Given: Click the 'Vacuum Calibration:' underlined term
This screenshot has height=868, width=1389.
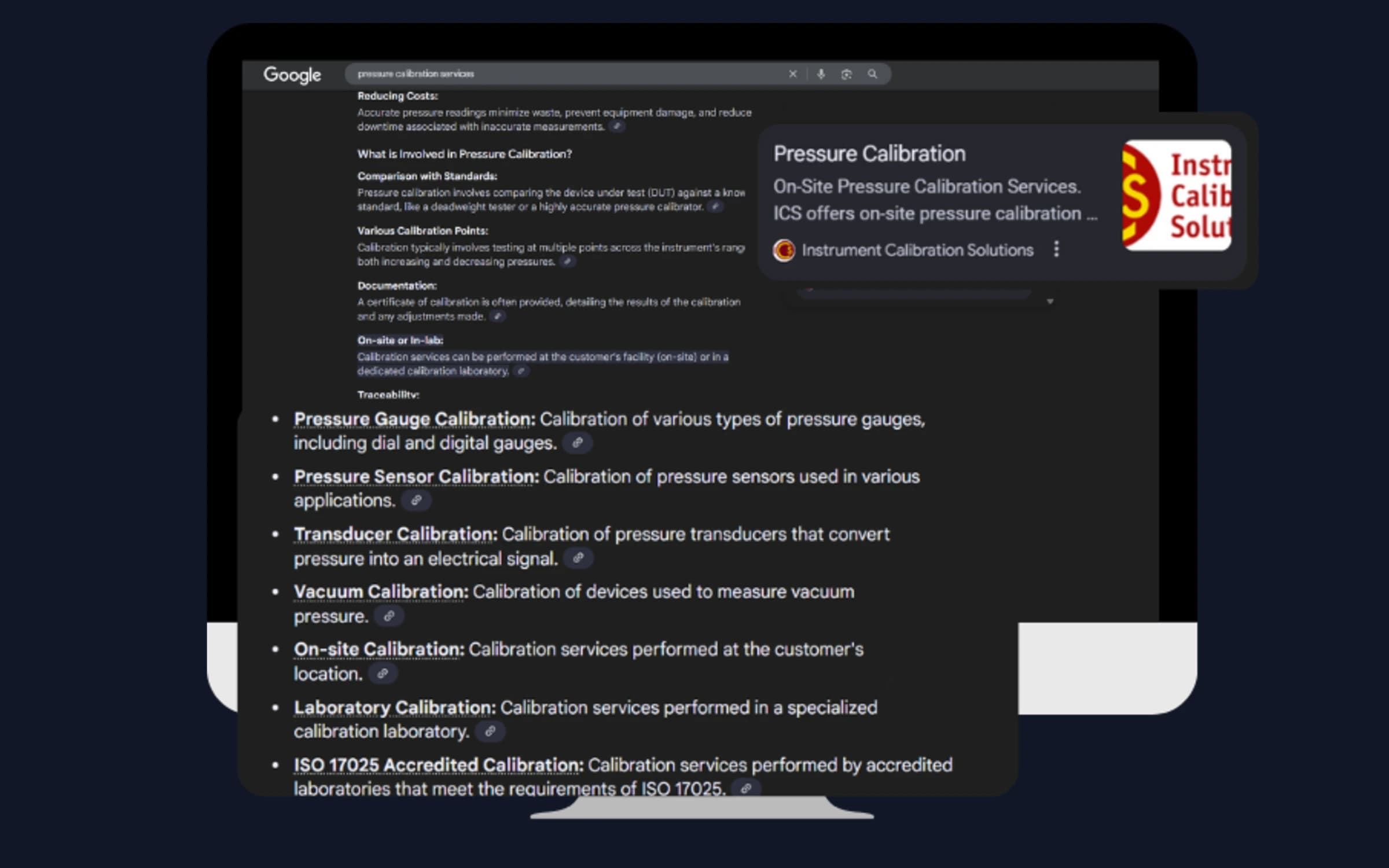Looking at the screenshot, I should (x=381, y=592).
